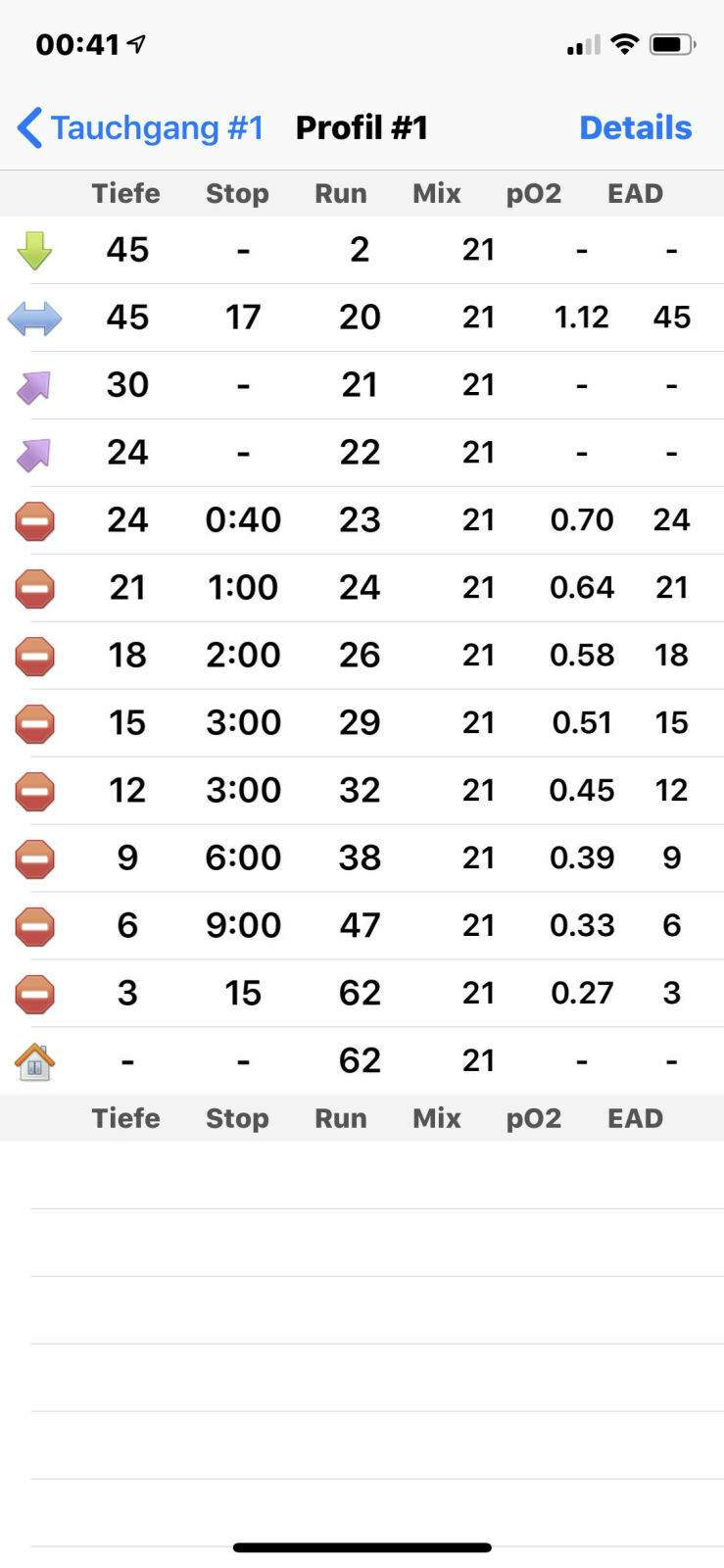Tap the green descent arrow icon
724x1568 pixels.
point(34,250)
